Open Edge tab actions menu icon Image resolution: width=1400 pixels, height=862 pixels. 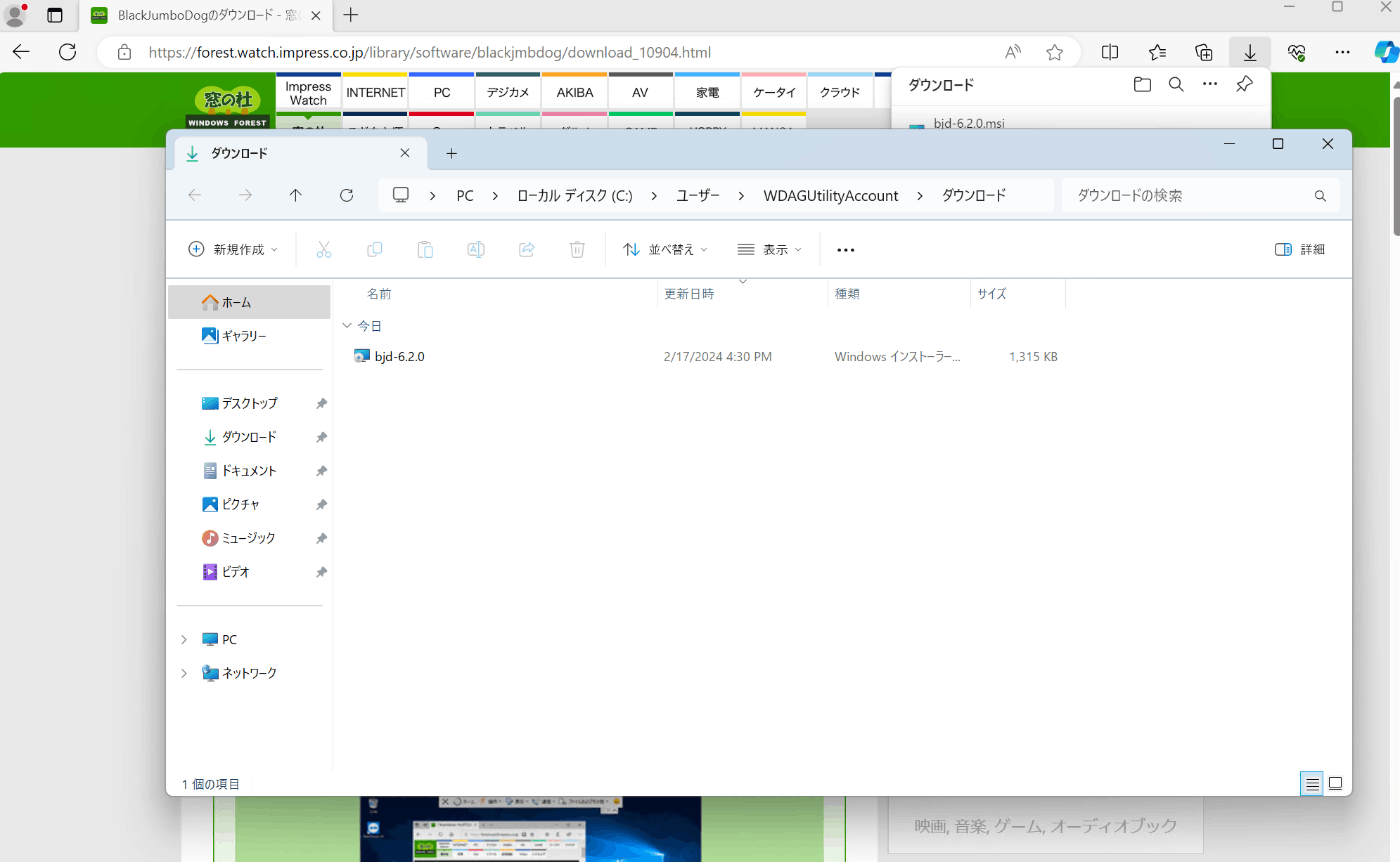(x=55, y=15)
